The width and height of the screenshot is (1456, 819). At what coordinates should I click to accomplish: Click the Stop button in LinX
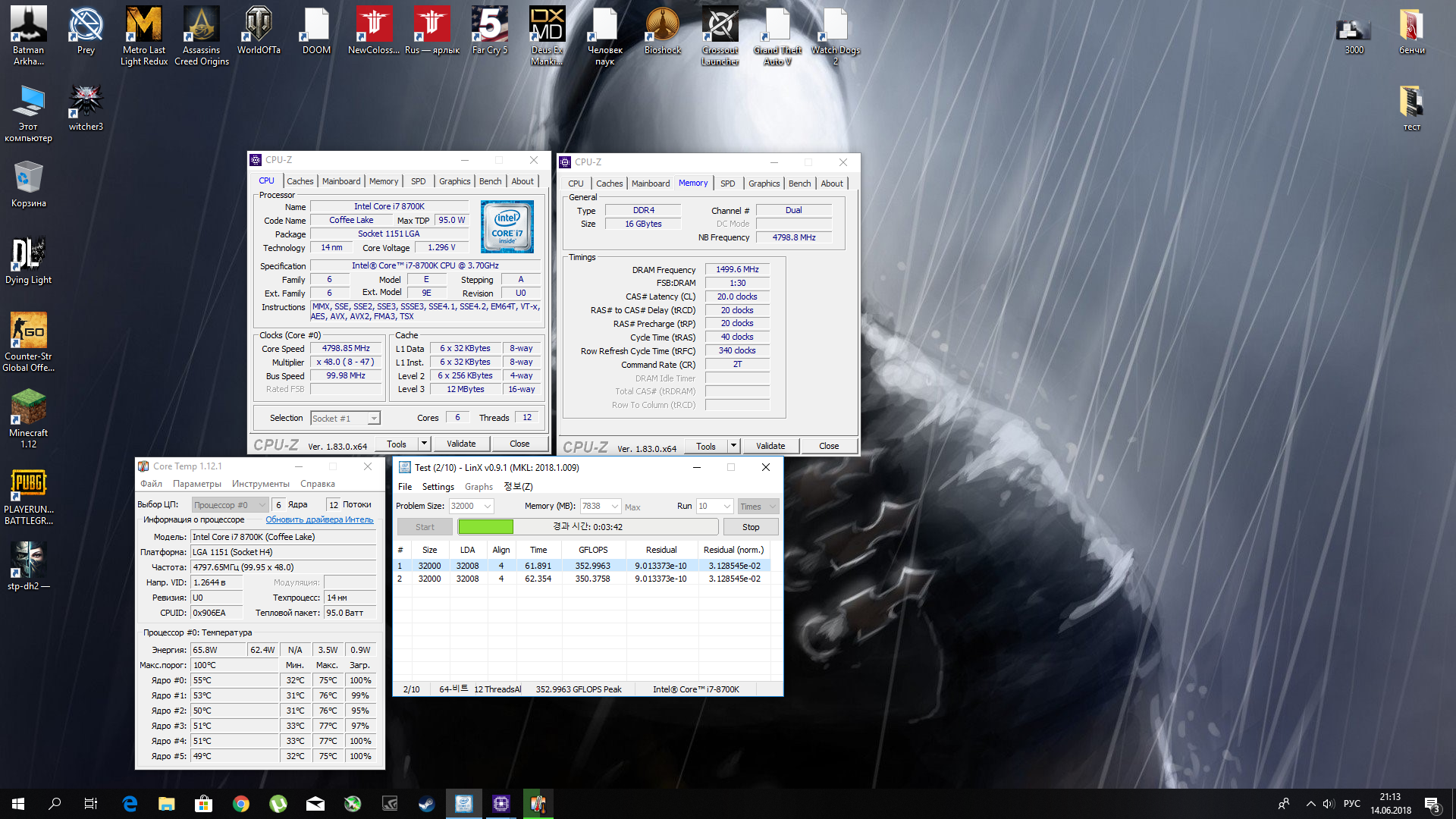(x=750, y=527)
